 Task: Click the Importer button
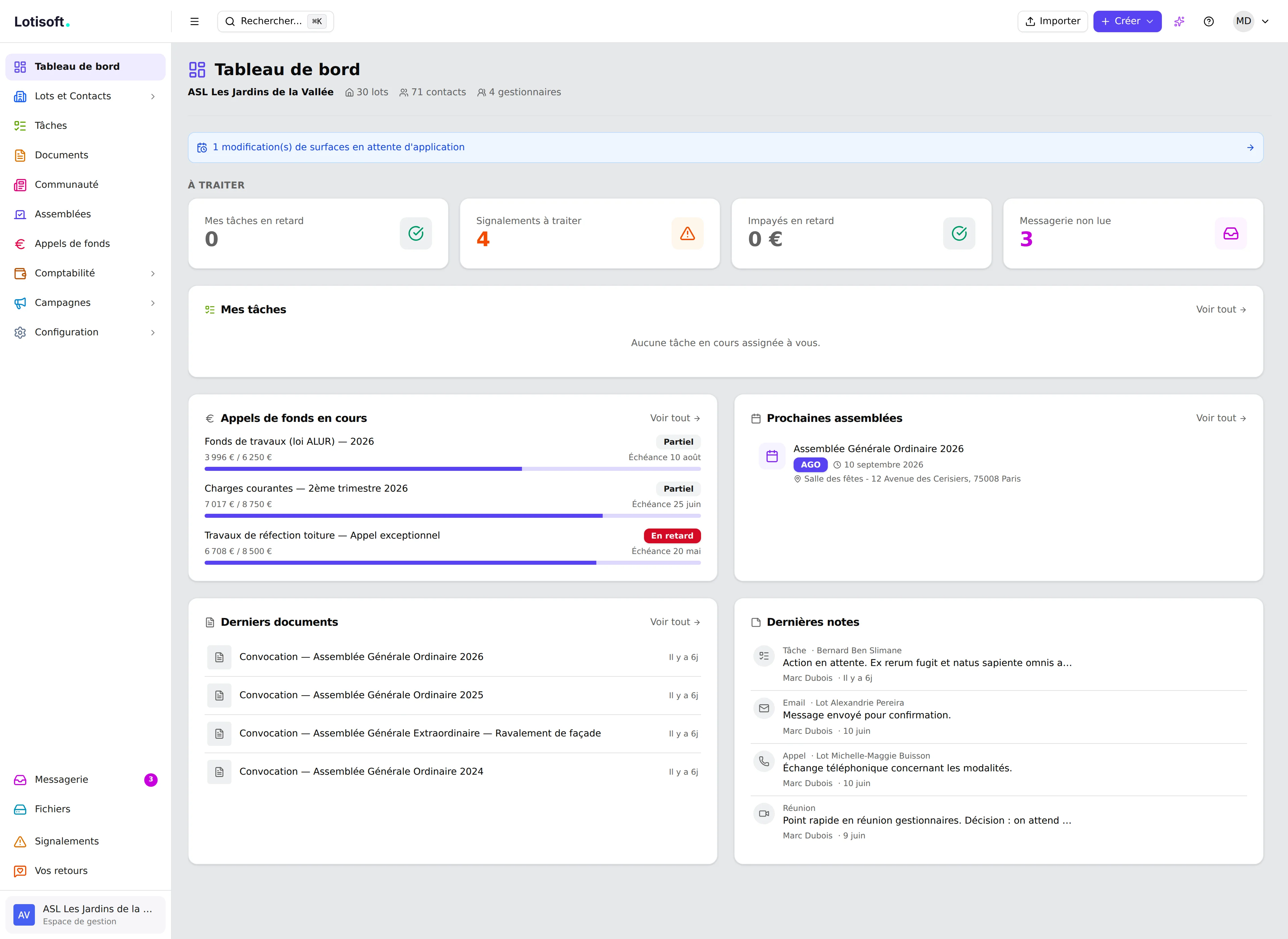(1053, 21)
